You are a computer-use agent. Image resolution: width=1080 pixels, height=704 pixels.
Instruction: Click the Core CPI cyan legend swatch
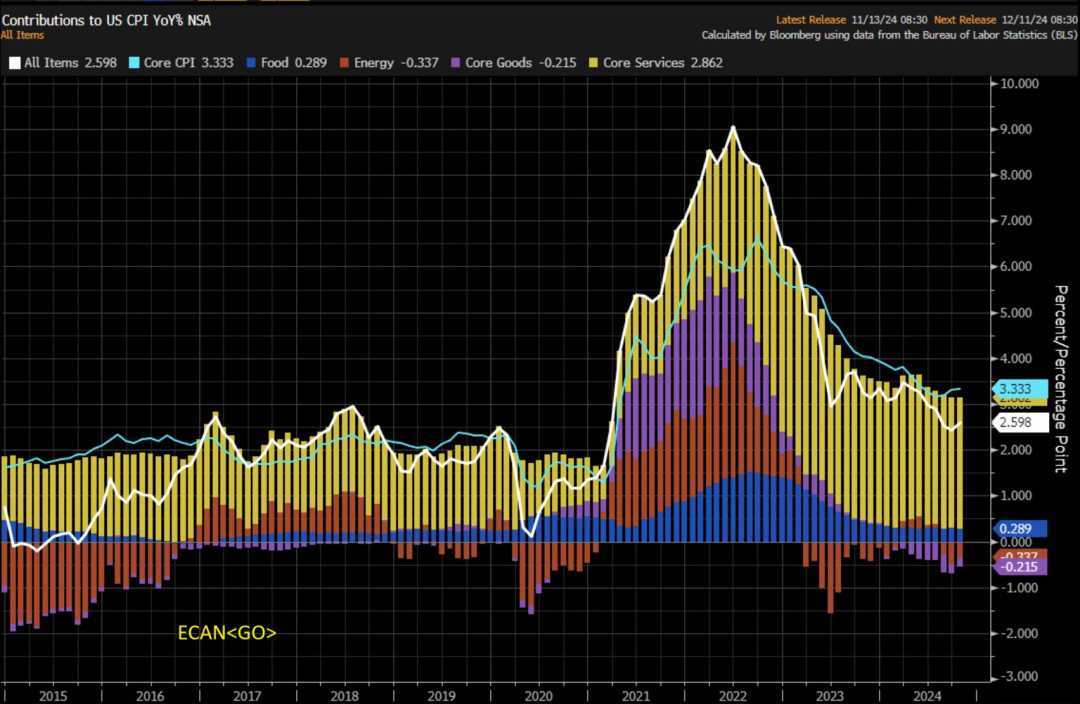coord(134,62)
